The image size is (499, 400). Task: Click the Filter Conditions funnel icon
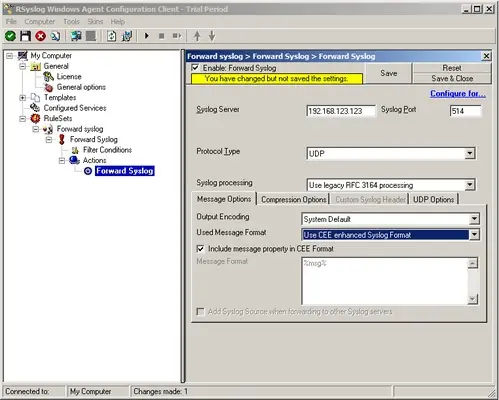tap(75, 150)
